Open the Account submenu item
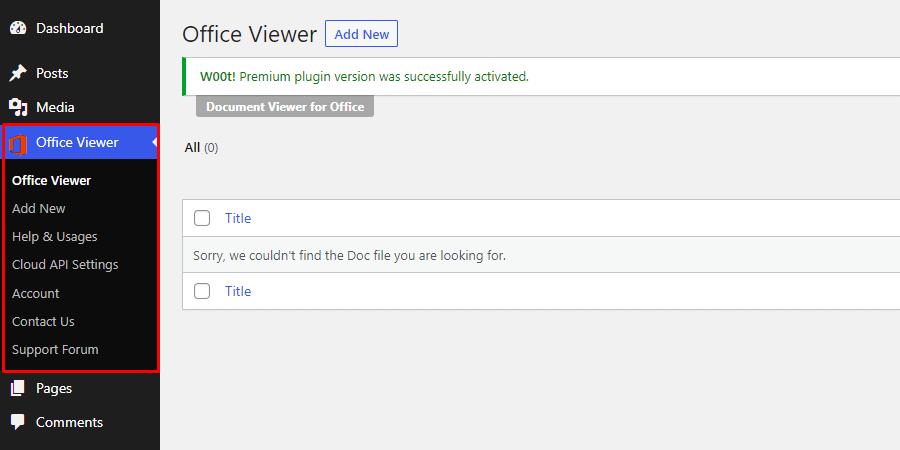The height and width of the screenshot is (450, 900). (36, 293)
